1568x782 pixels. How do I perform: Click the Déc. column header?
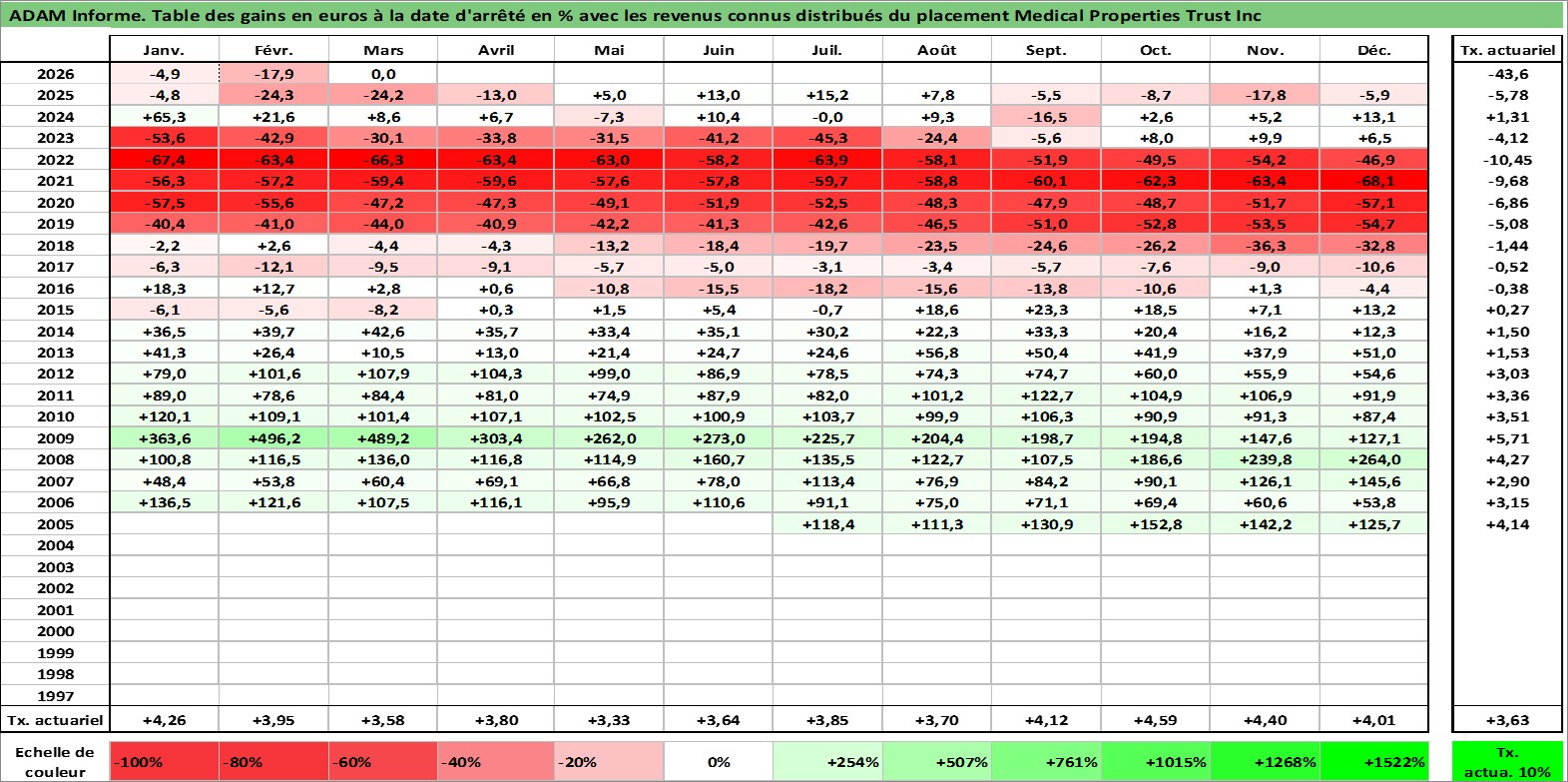1374,50
